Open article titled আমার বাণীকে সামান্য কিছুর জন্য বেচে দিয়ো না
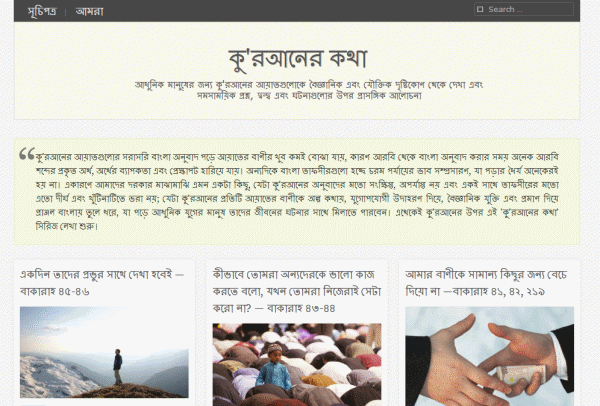This screenshot has height=406, width=600. point(486,283)
